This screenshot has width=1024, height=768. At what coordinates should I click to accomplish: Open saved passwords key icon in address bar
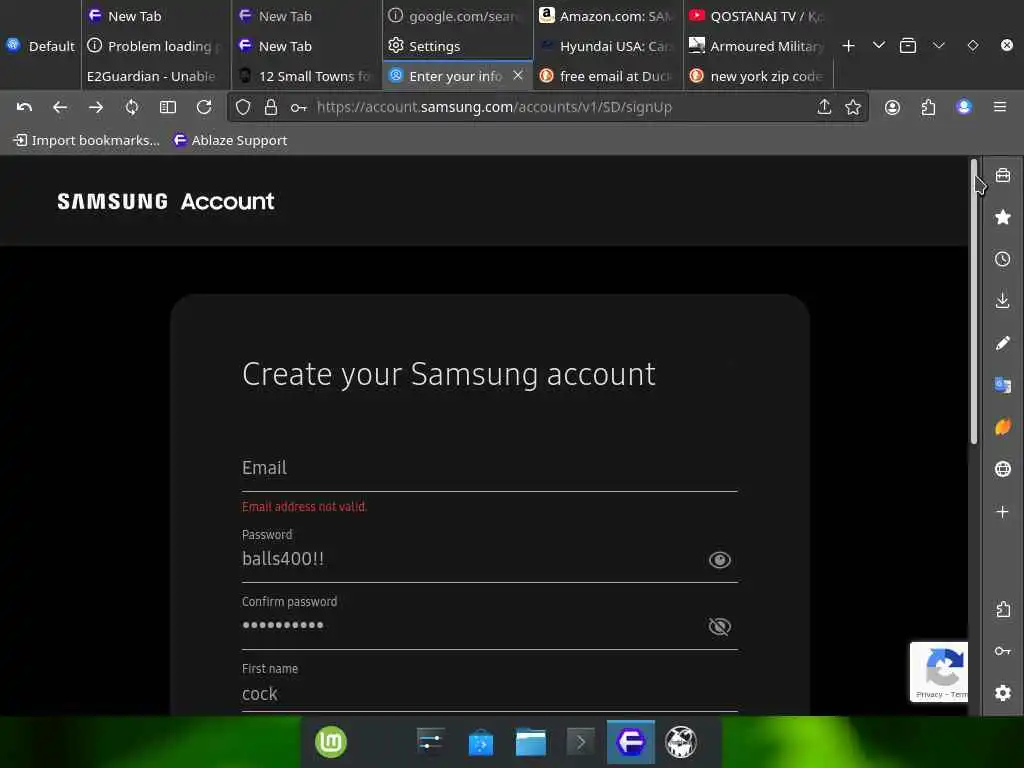pyautogui.click(x=298, y=107)
